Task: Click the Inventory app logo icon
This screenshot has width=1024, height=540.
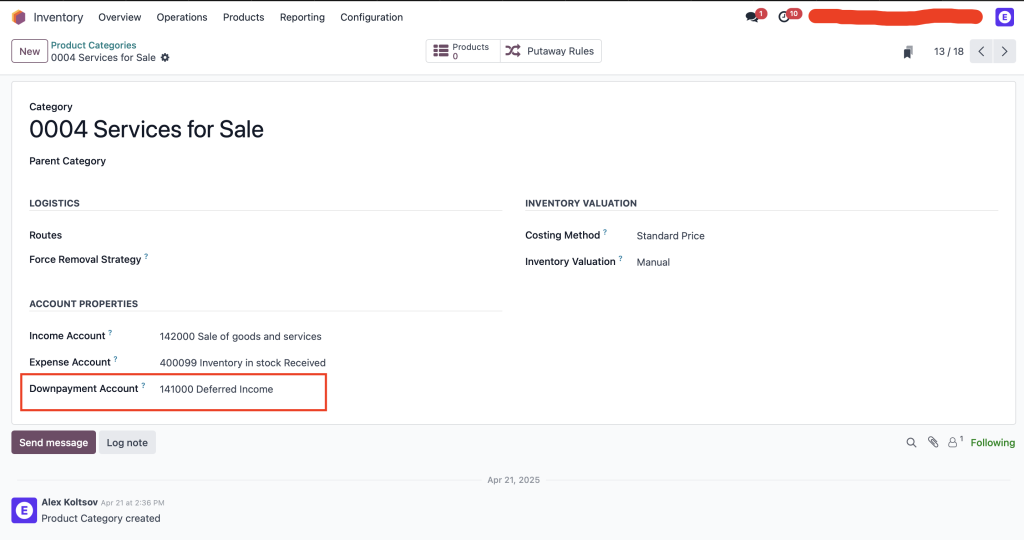Action: (x=19, y=17)
